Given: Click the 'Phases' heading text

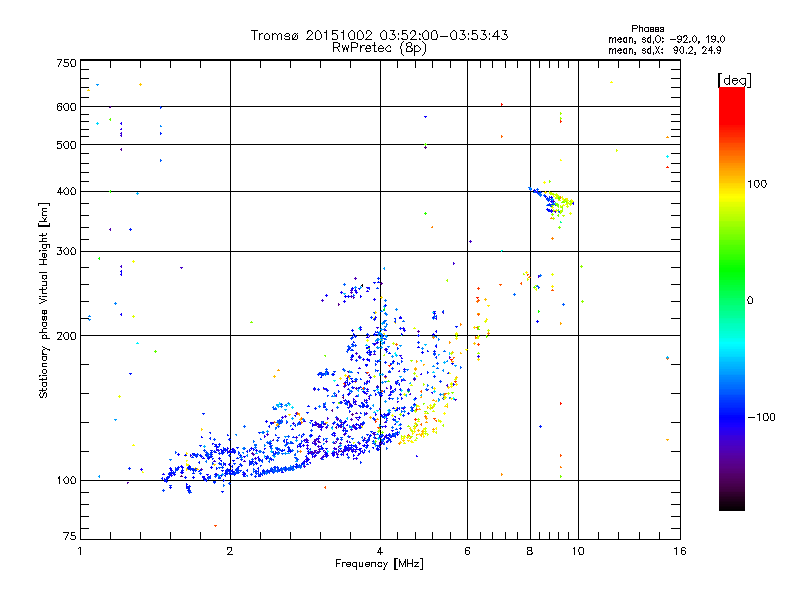Looking at the screenshot, I should (x=647, y=29).
